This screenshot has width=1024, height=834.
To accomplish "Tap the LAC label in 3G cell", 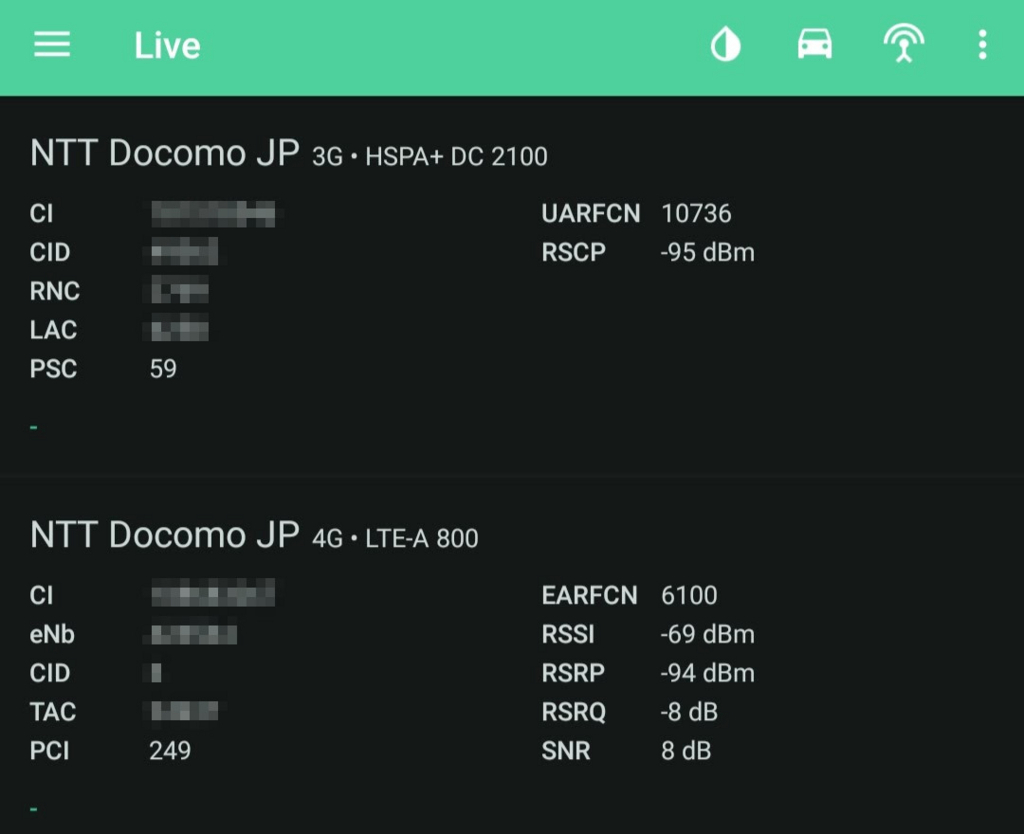I will coord(54,330).
